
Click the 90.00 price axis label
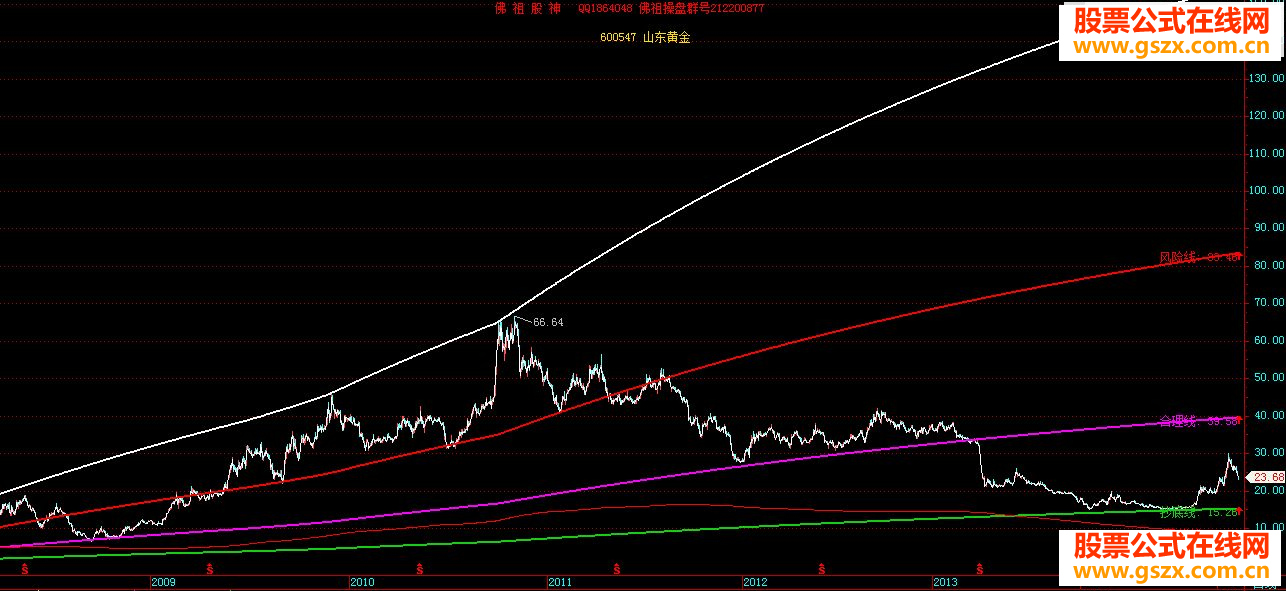coord(1268,228)
